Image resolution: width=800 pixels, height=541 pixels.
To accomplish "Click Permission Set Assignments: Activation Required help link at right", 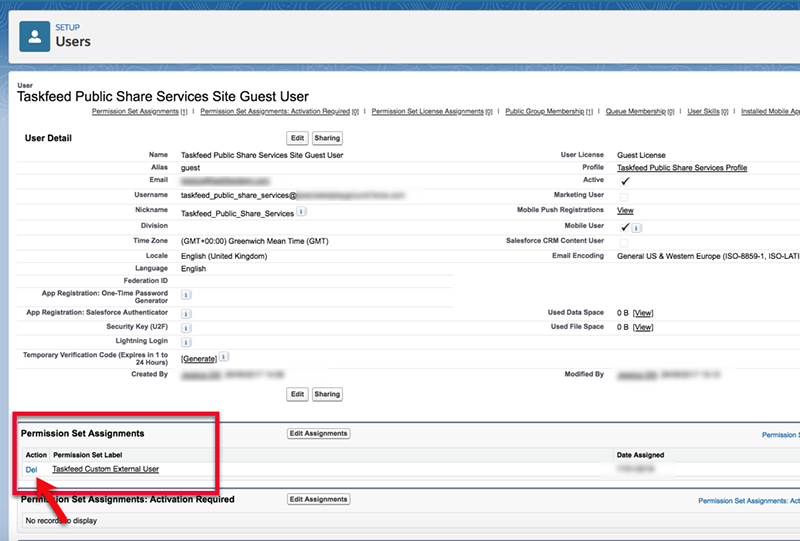I will pos(749,501).
